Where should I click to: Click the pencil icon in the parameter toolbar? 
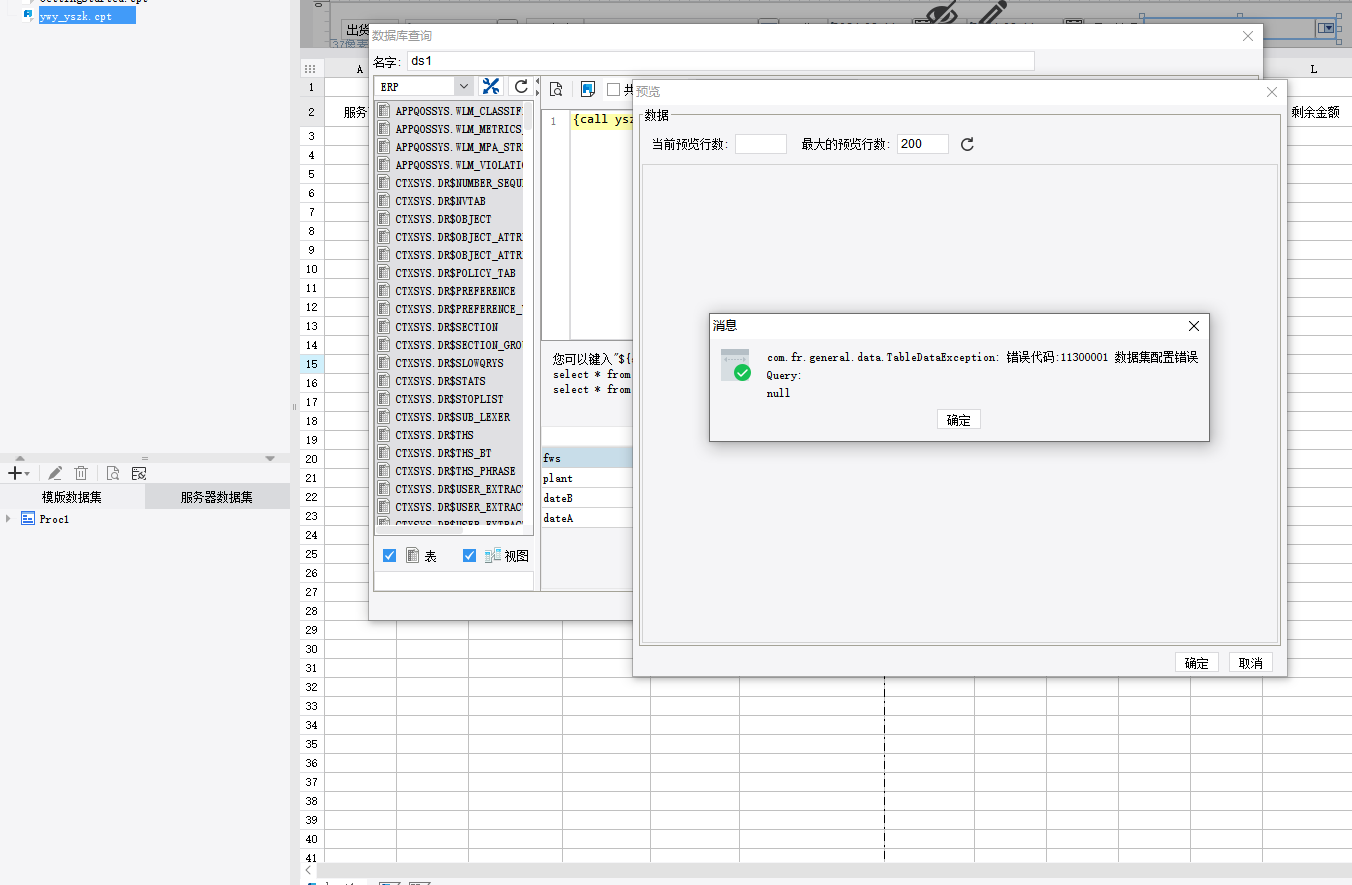[992, 14]
